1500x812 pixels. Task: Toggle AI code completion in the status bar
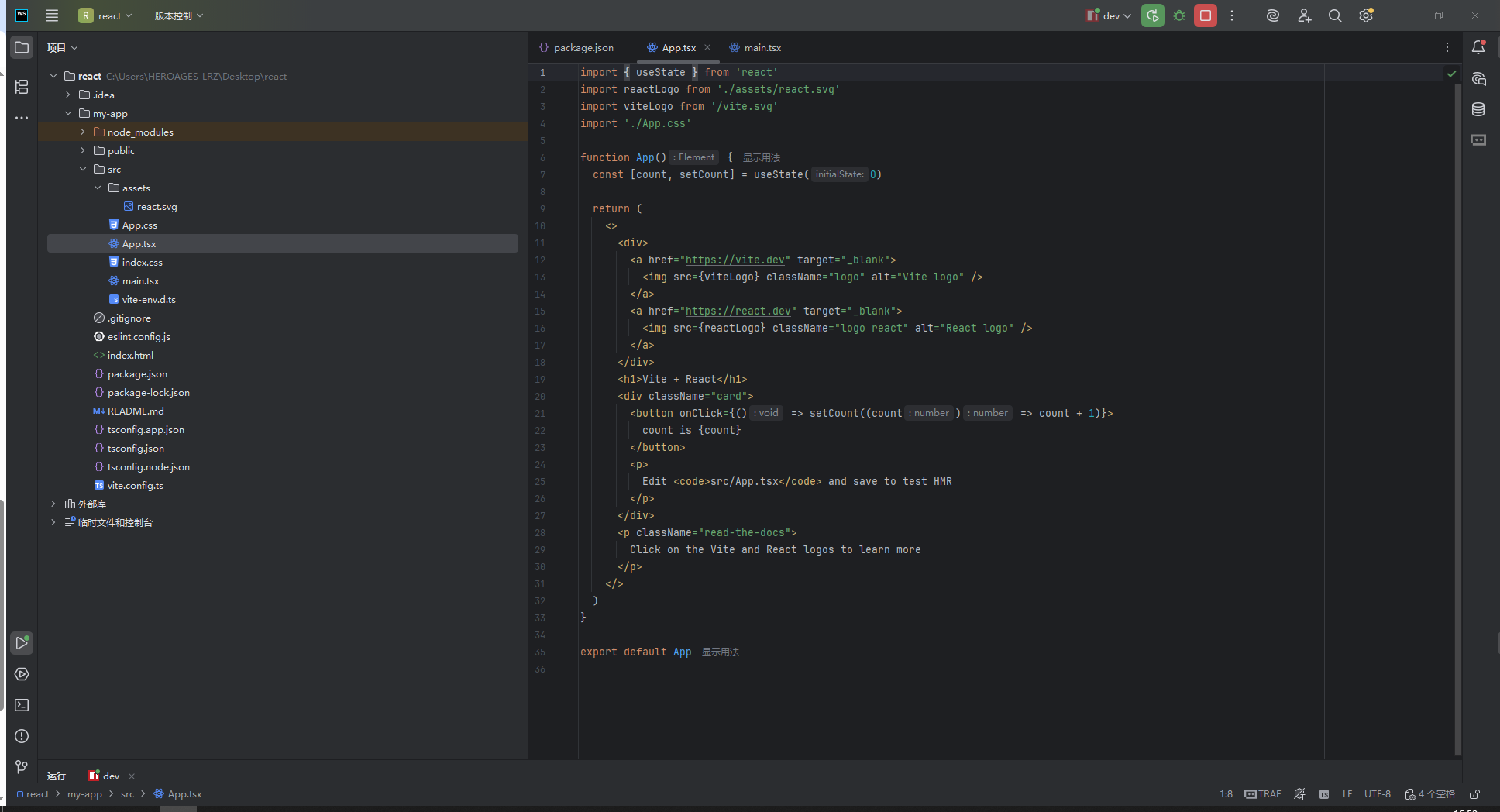click(1299, 793)
